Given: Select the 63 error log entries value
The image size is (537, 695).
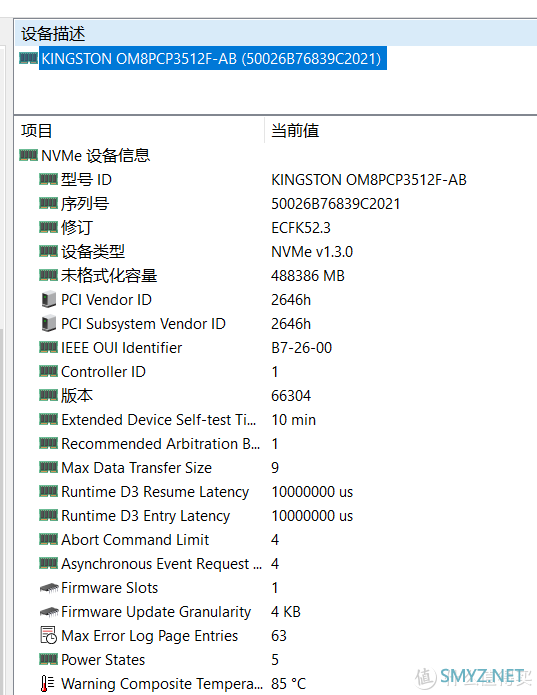Looking at the screenshot, I should [279, 636].
